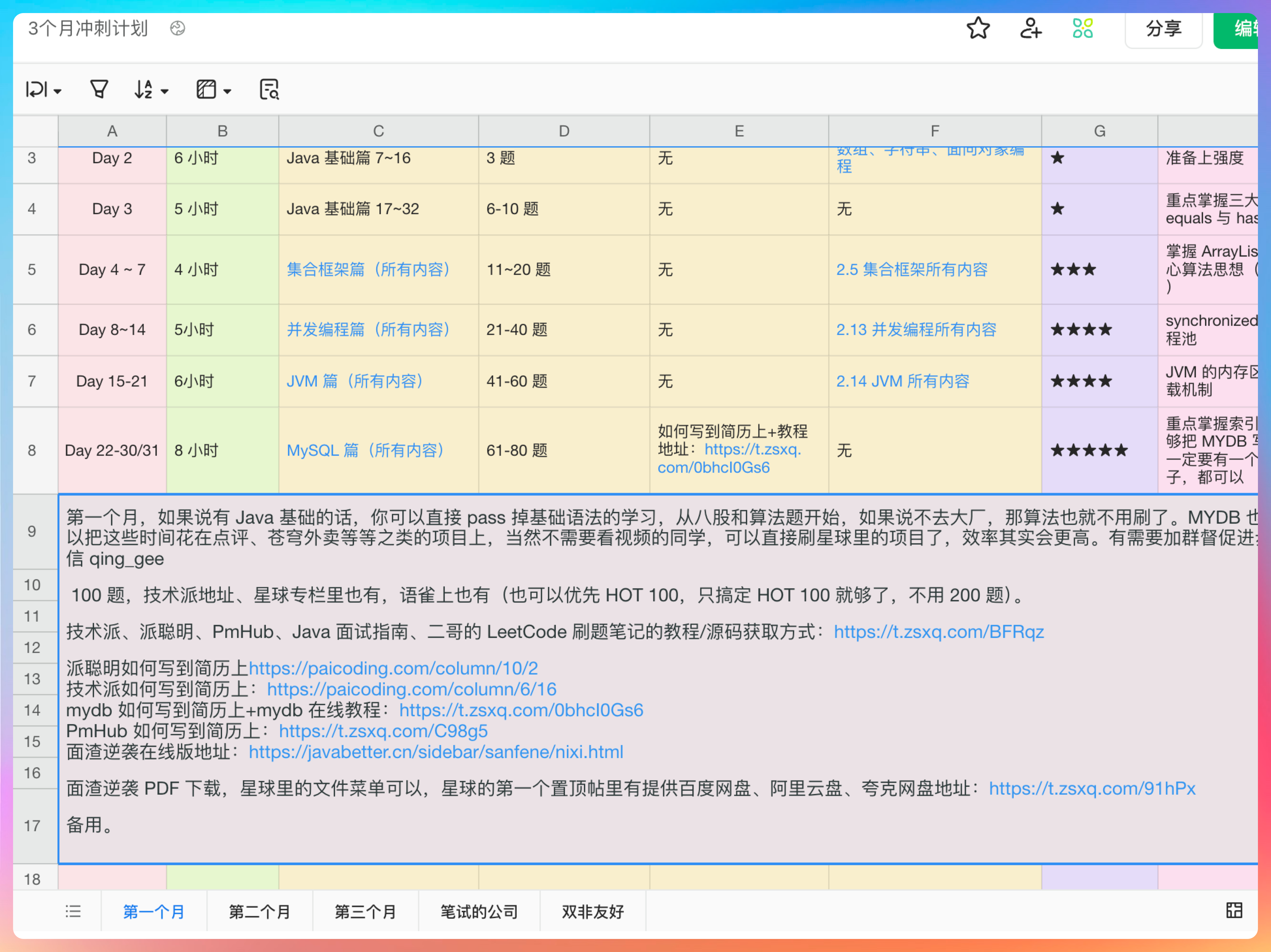Click the star icon to favorite the document
The image size is (1271, 952).
(x=978, y=28)
